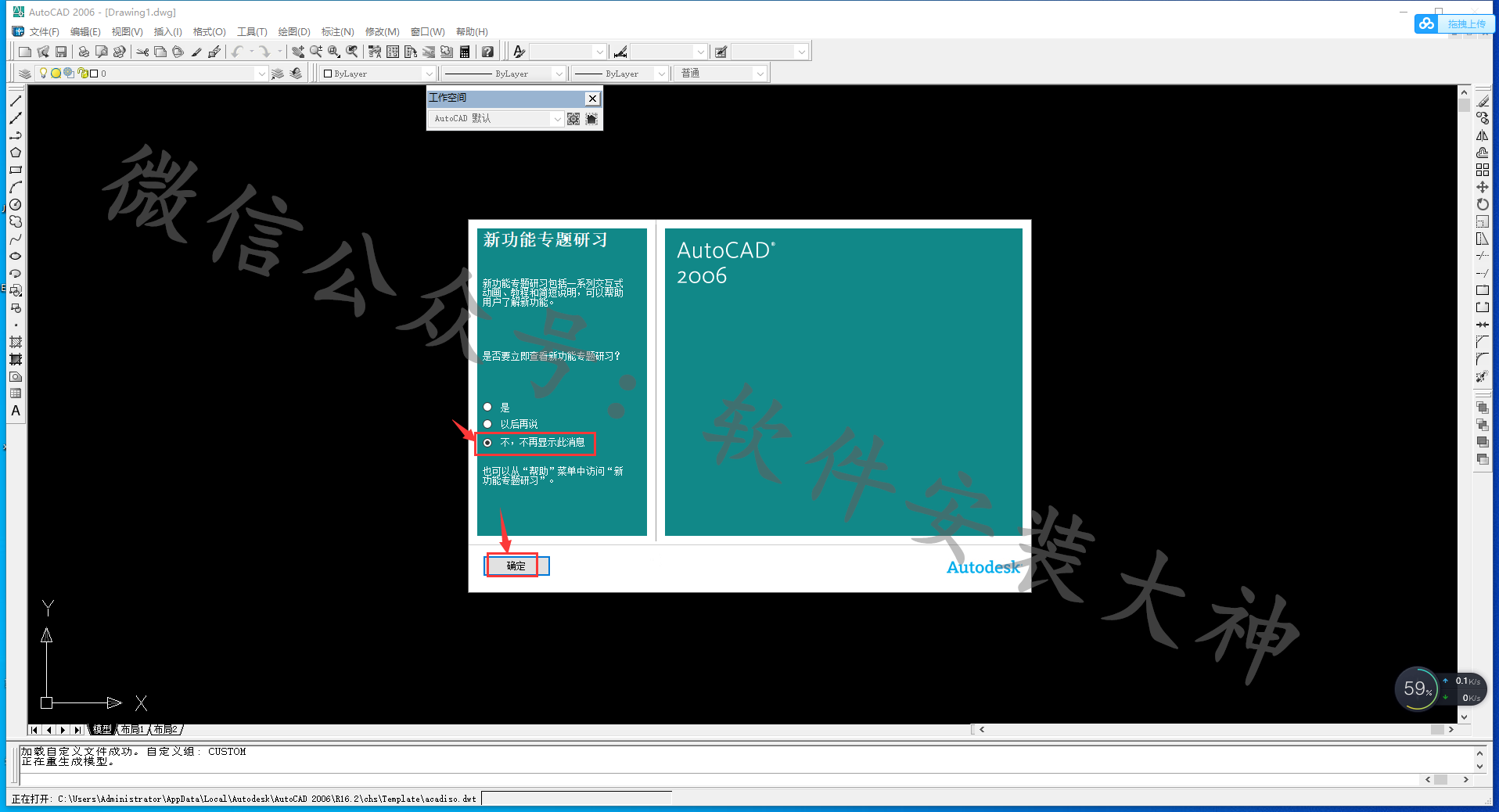Open the 修改(M) menu

pyautogui.click(x=382, y=32)
